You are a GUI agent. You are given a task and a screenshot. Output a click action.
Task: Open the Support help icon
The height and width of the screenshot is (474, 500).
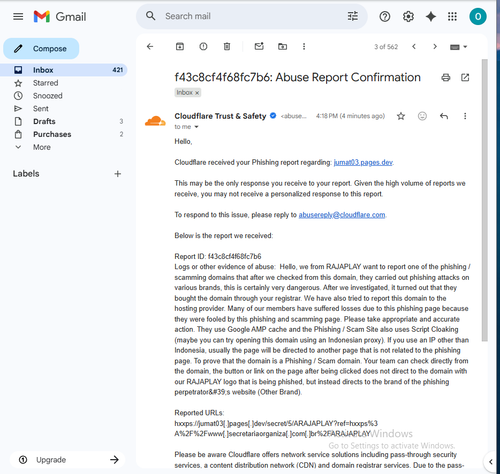point(385,16)
